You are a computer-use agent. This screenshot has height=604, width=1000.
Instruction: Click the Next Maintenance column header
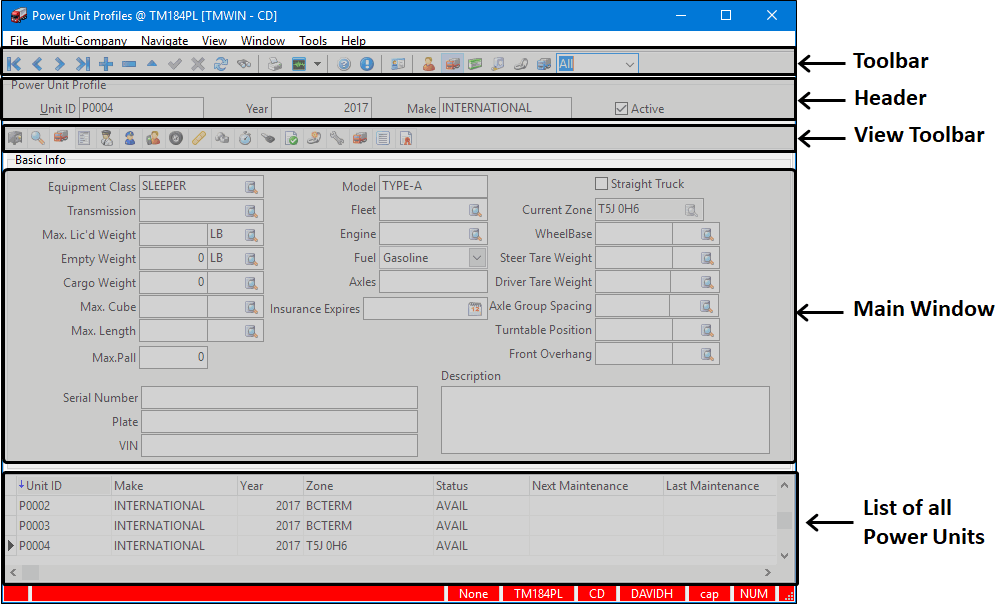[x=580, y=486]
